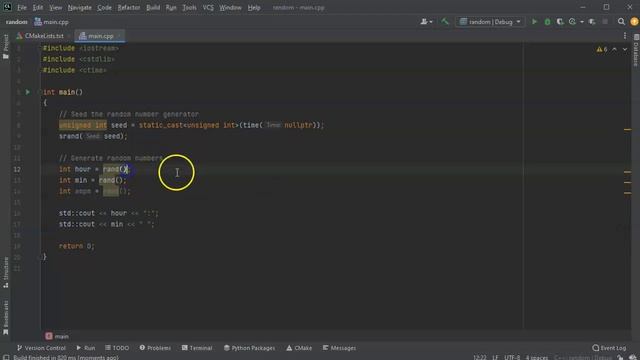Click random project breadcrumb
Image resolution: width=640 pixels, height=360 pixels.
point(16,22)
